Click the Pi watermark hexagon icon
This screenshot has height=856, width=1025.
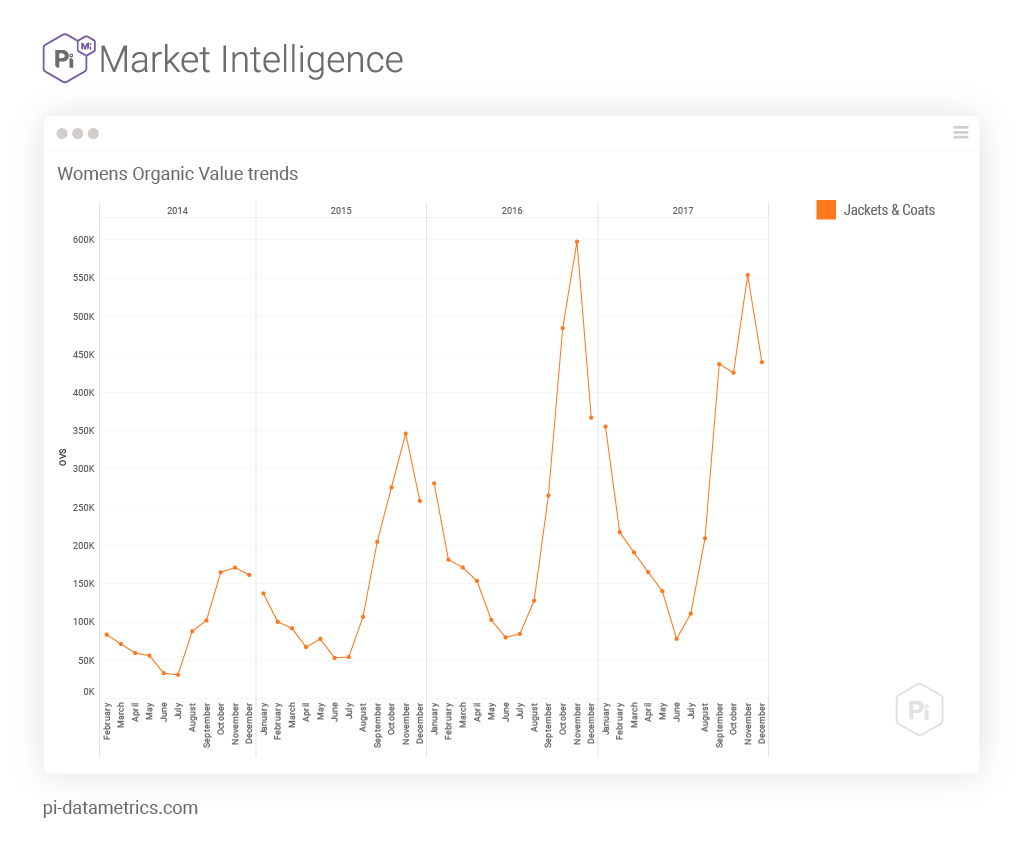coord(919,709)
